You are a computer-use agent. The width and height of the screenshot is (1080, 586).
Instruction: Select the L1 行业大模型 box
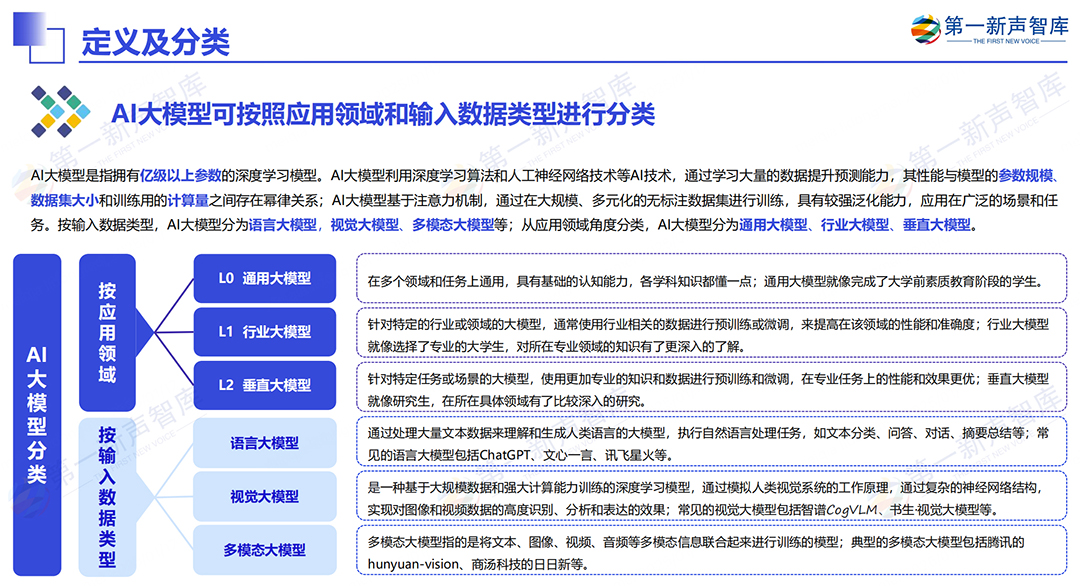264,332
